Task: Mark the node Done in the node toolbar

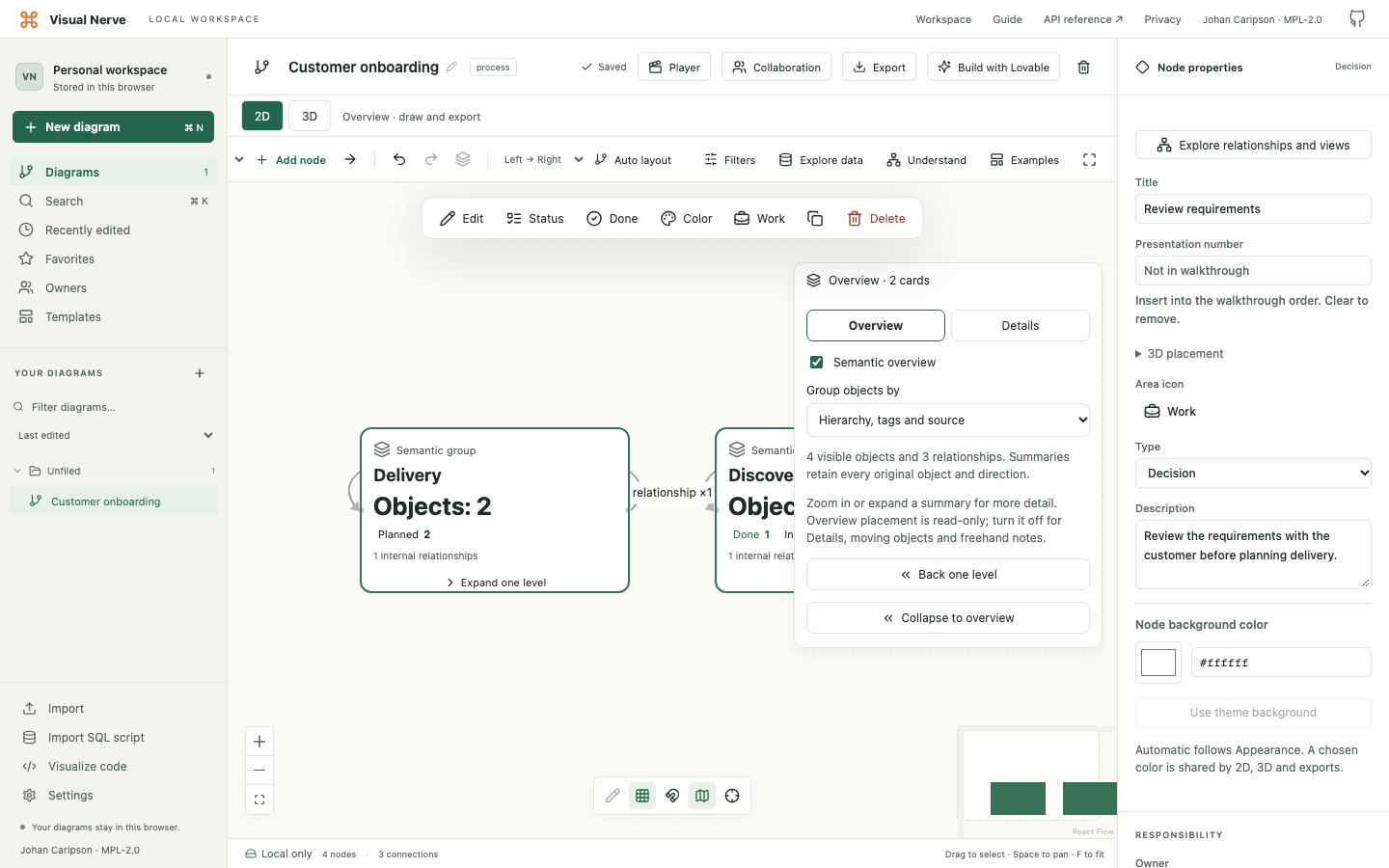Action: [613, 219]
